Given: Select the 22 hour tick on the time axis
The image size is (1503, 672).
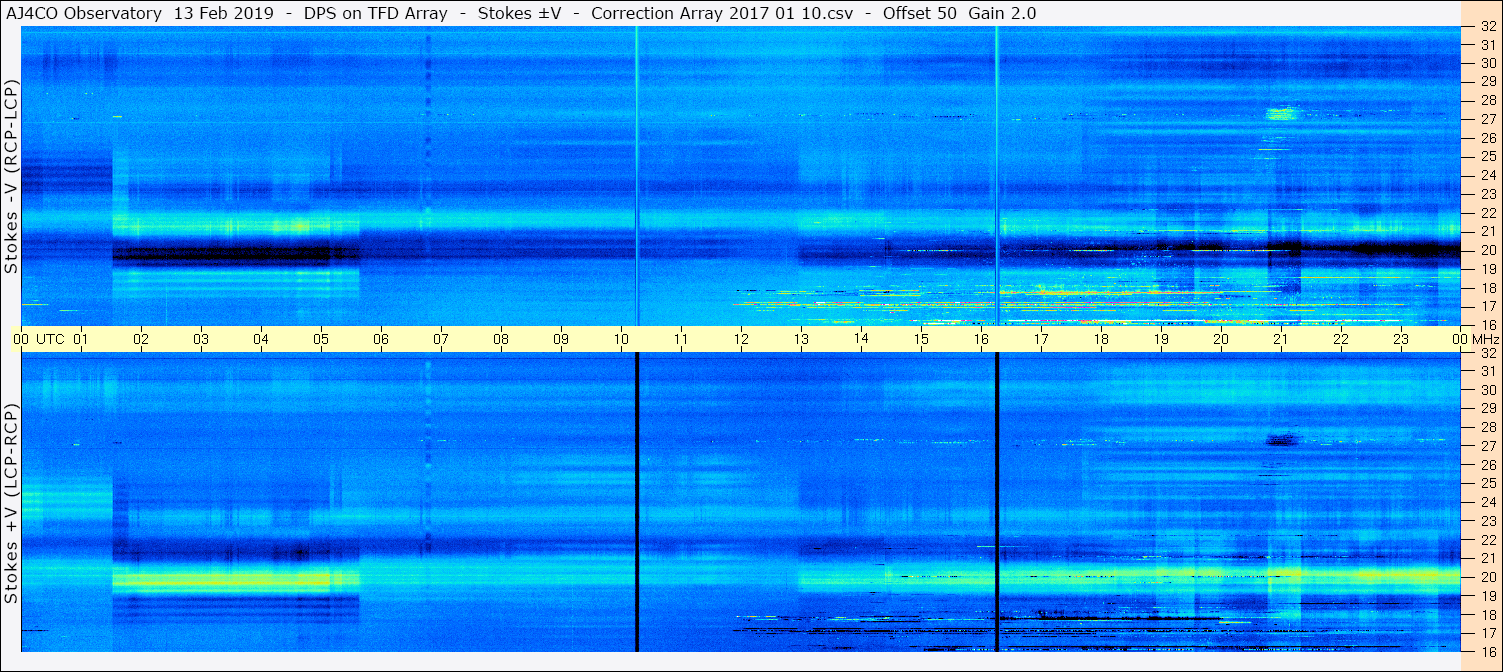Looking at the screenshot, I should click(x=1341, y=339).
